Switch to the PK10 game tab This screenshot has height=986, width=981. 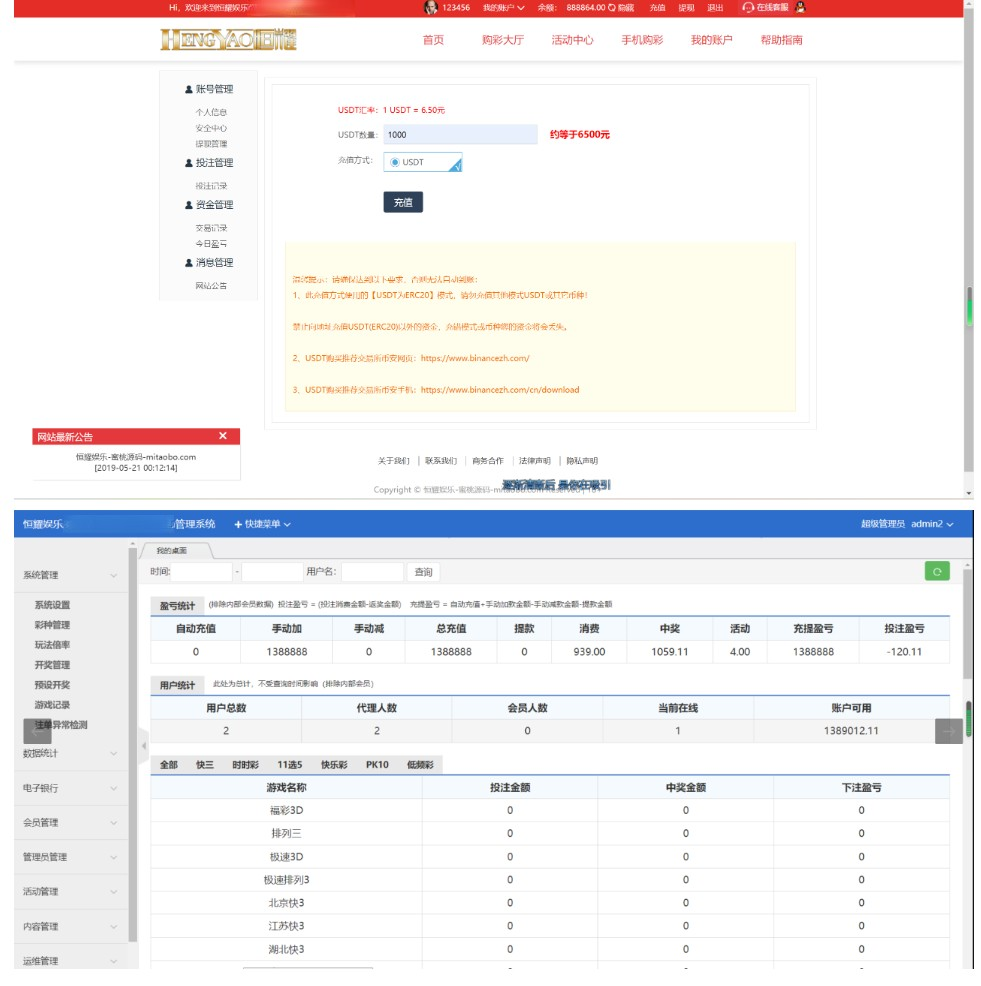click(377, 765)
